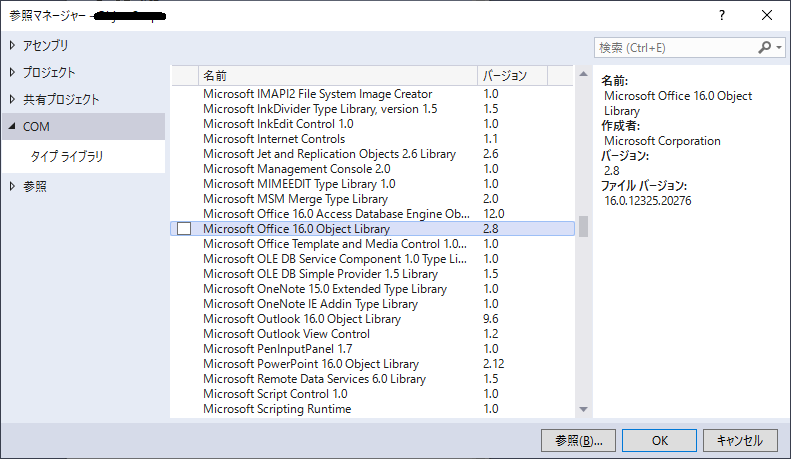Sort list by the 名前 column header
791x459 pixels.
tap(337, 76)
